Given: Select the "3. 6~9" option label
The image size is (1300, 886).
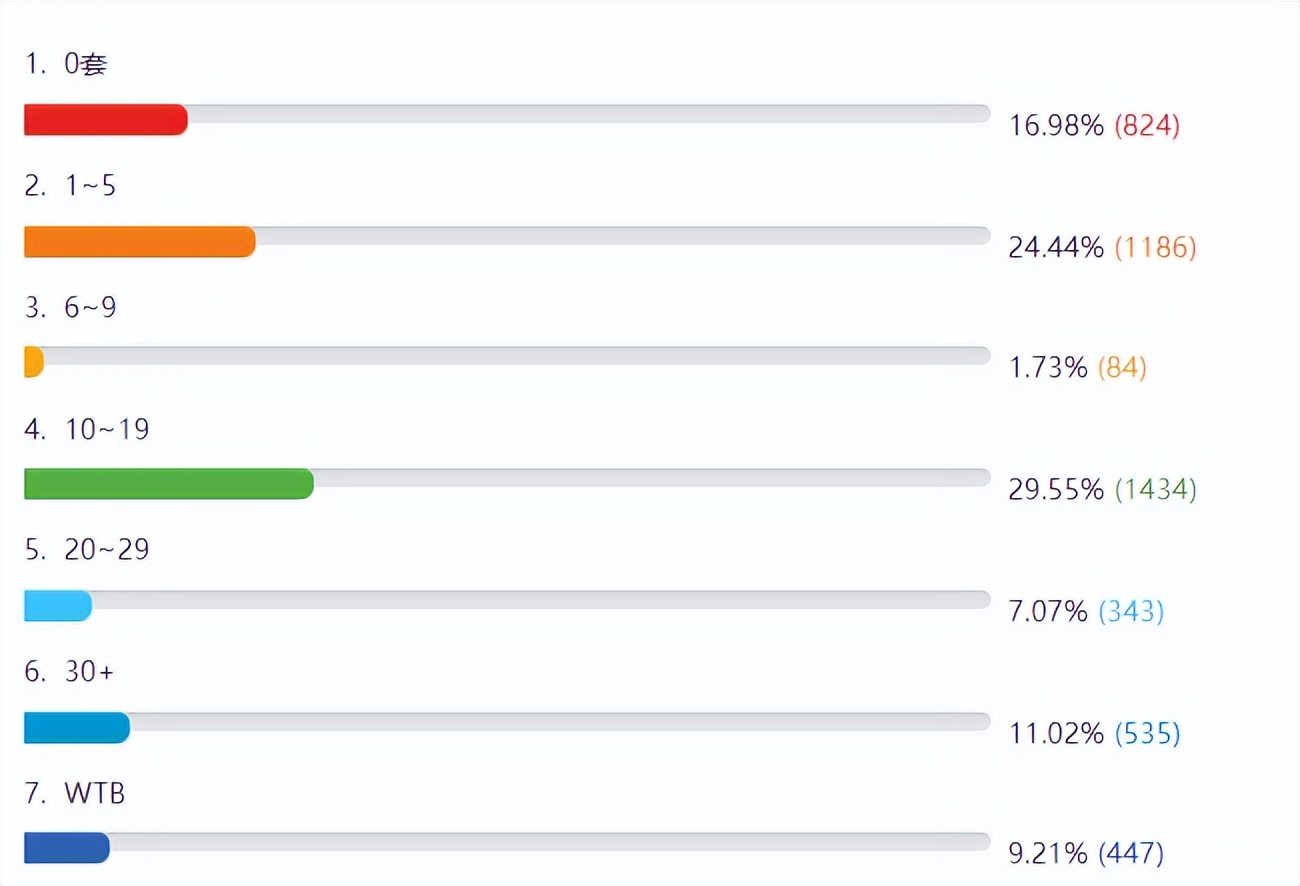Looking at the screenshot, I should click(x=70, y=308).
